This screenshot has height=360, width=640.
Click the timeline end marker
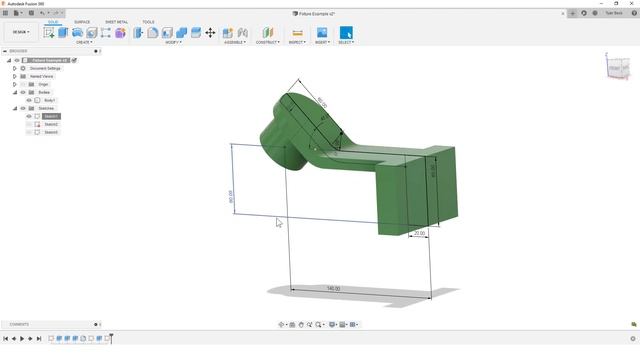pos(111,338)
